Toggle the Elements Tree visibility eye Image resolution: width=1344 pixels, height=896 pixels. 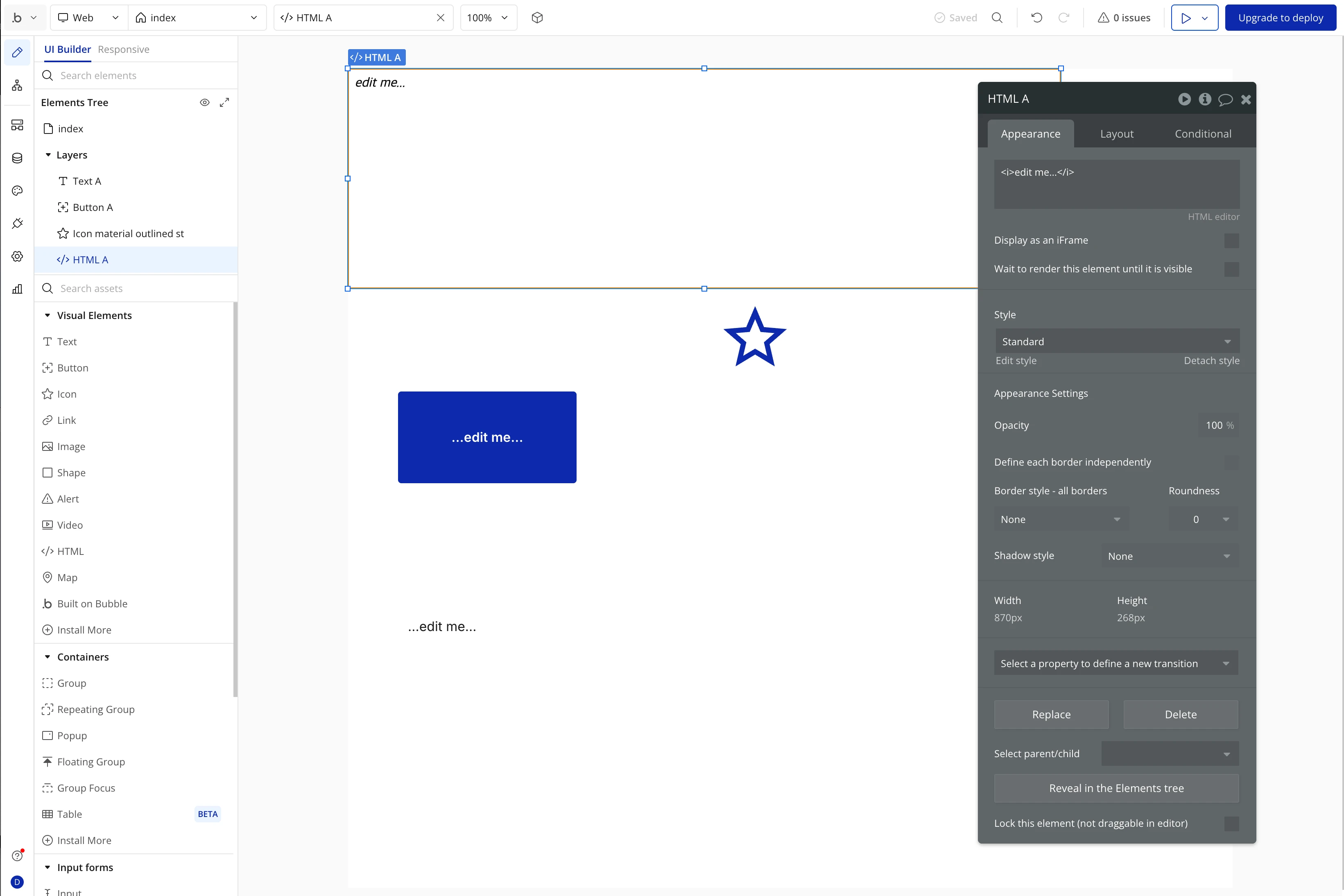(x=205, y=102)
